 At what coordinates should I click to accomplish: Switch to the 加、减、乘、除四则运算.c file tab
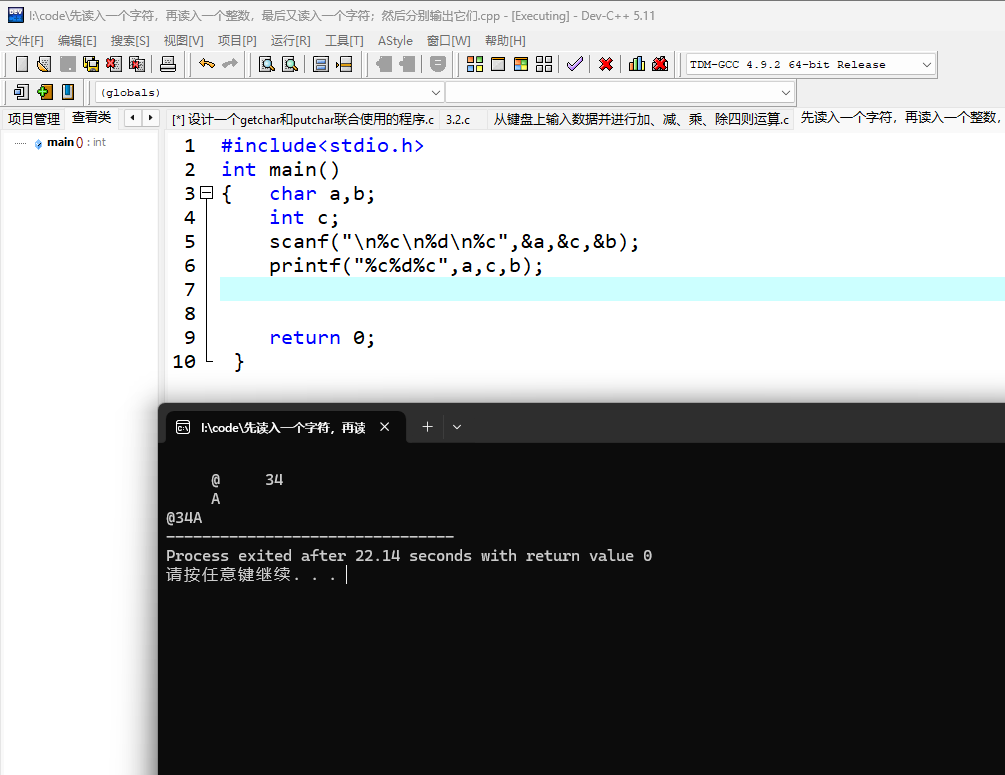[x=641, y=119]
